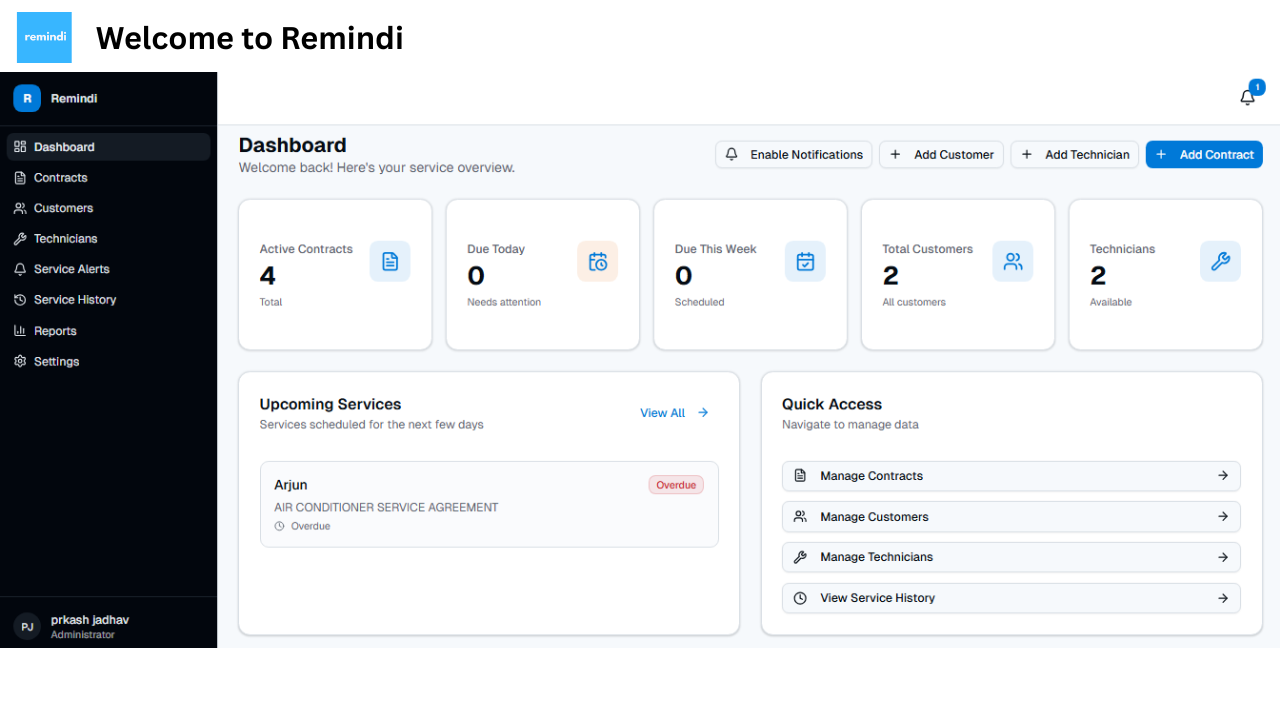Viewport: 1280px width, 720px height.
Task: Click the Due This Week calendar-check icon
Action: pos(805,261)
